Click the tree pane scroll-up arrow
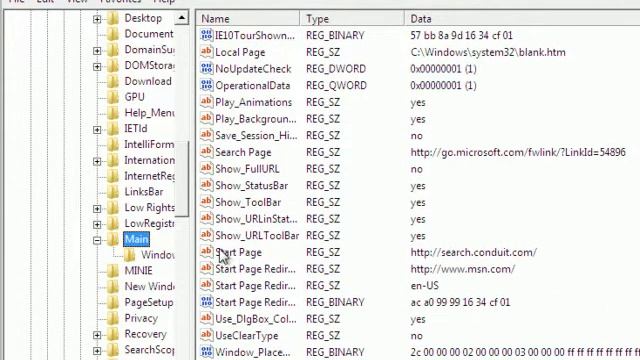 pos(182,18)
